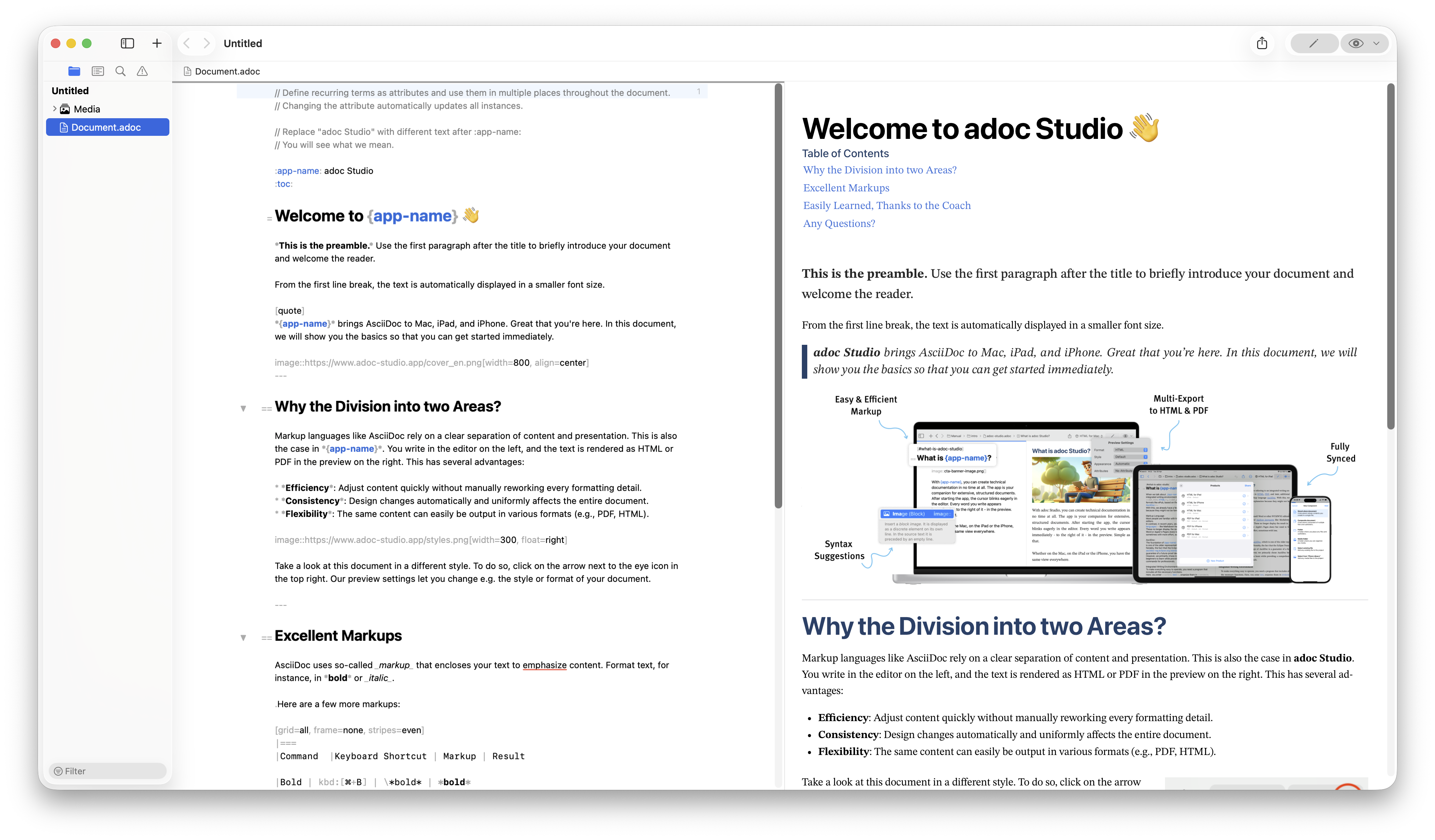Click the 'Excellent Markups' editor heading

pos(338,635)
